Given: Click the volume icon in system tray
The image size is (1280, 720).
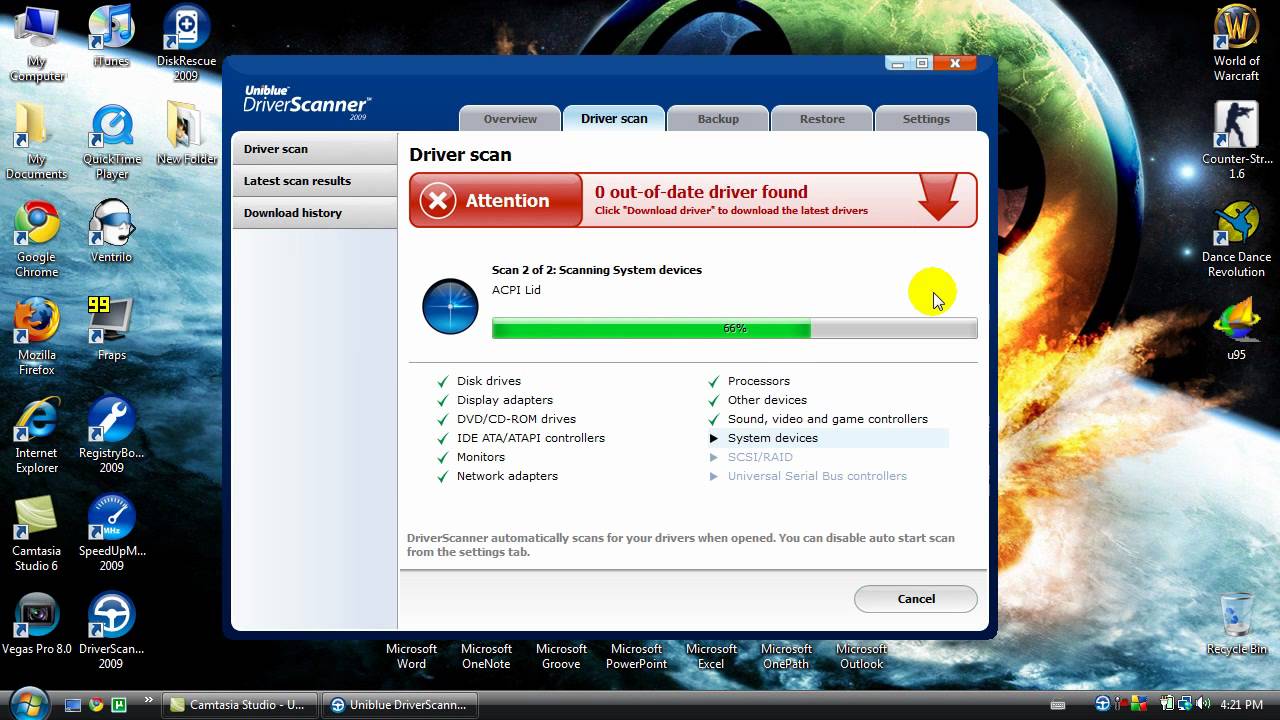Looking at the screenshot, I should [x=1203, y=705].
